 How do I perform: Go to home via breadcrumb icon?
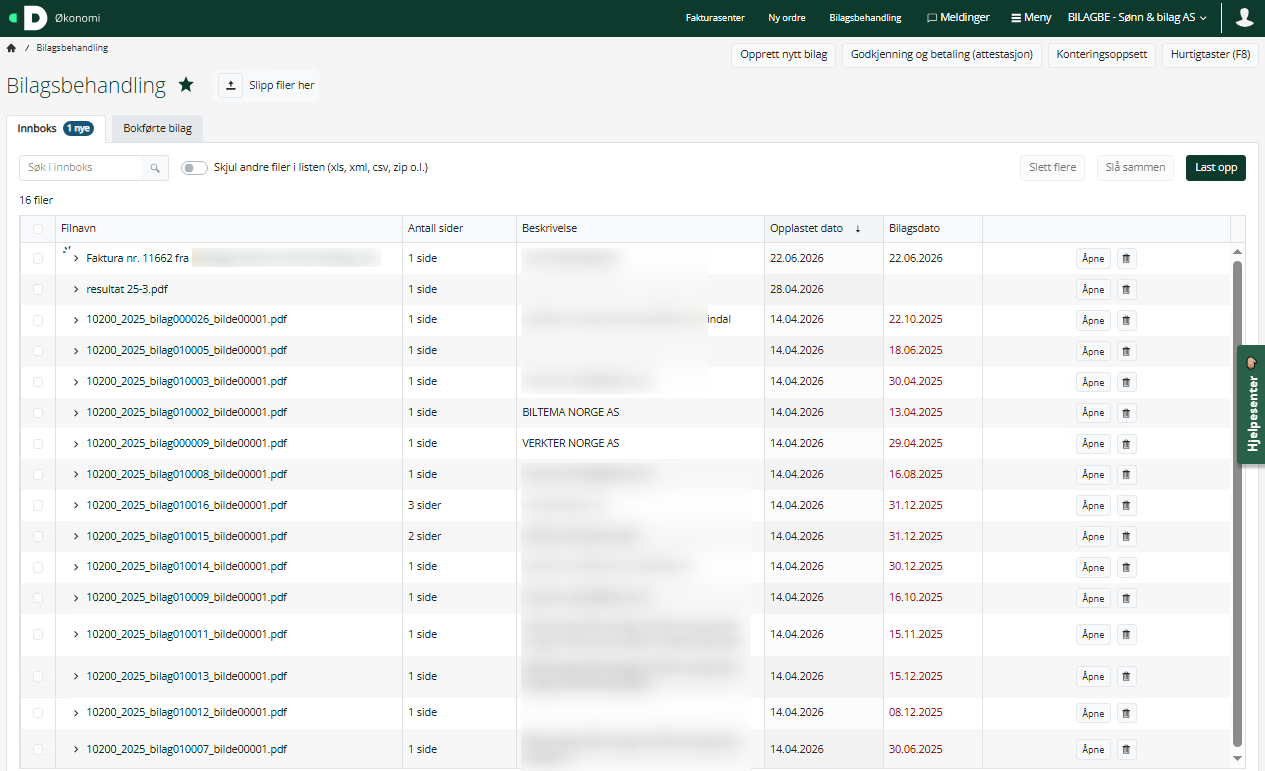[x=11, y=48]
